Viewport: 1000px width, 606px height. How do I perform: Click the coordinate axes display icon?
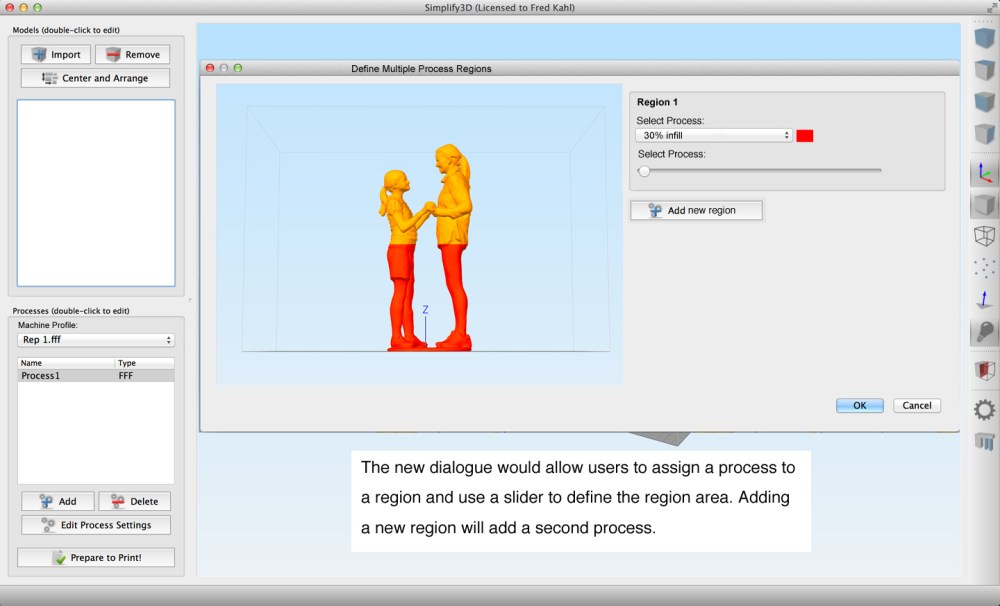985,172
